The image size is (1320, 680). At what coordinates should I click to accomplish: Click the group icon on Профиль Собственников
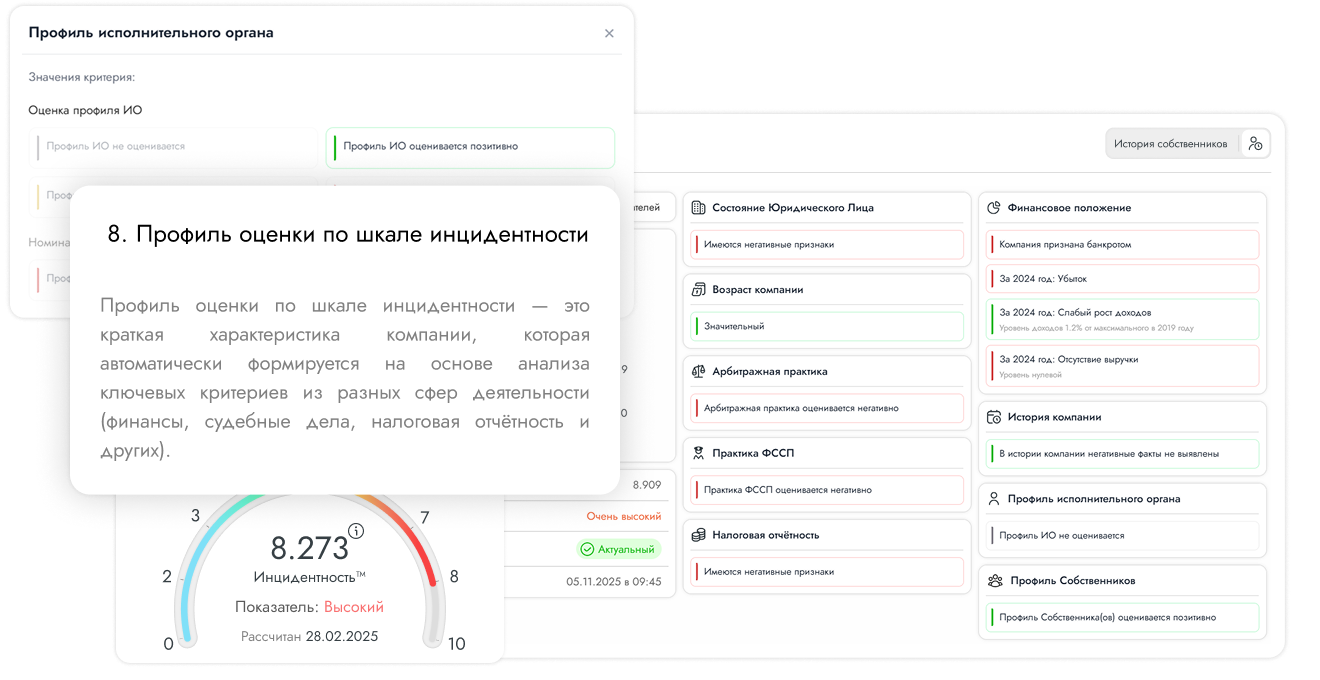point(992,580)
